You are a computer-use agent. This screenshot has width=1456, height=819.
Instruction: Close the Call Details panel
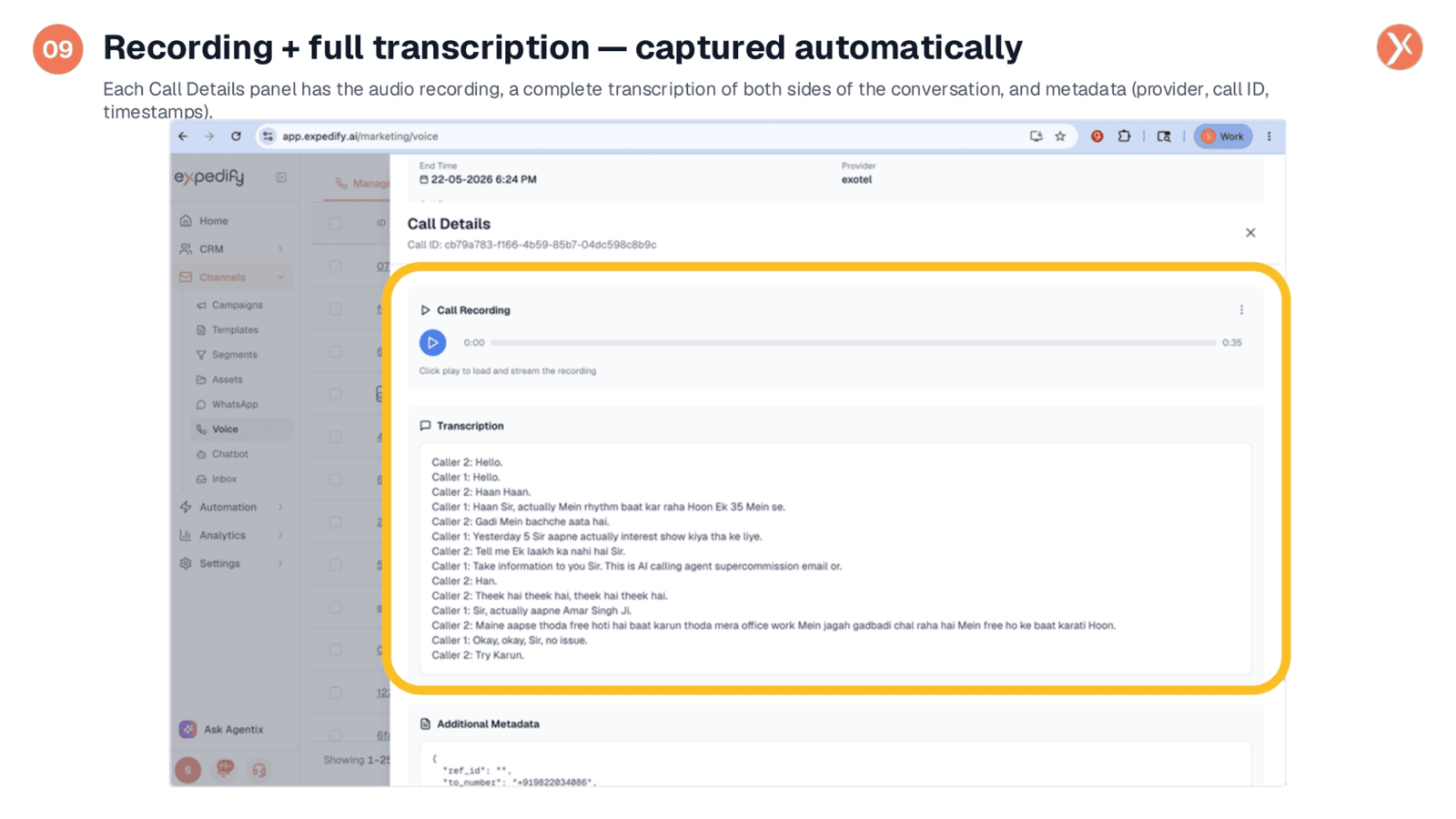(x=1250, y=233)
